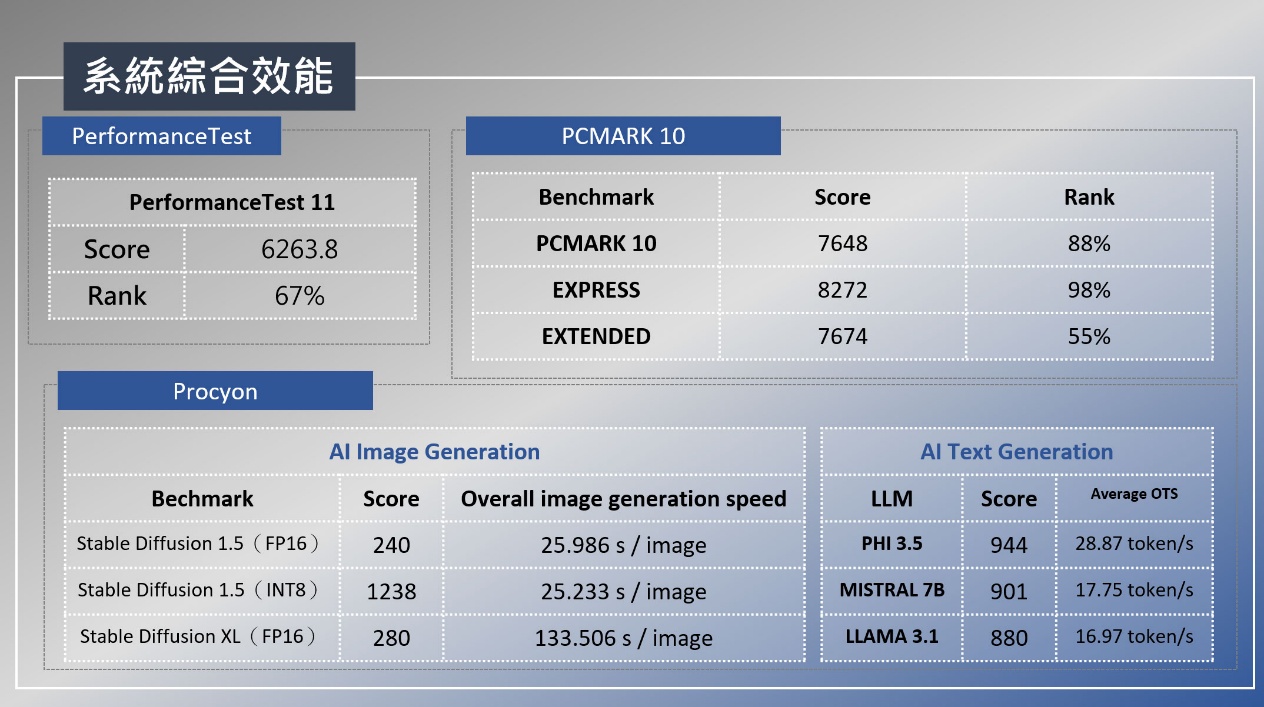Select the PHI 3.5 LLM cell
The height and width of the screenshot is (707, 1264).
[x=890, y=544]
